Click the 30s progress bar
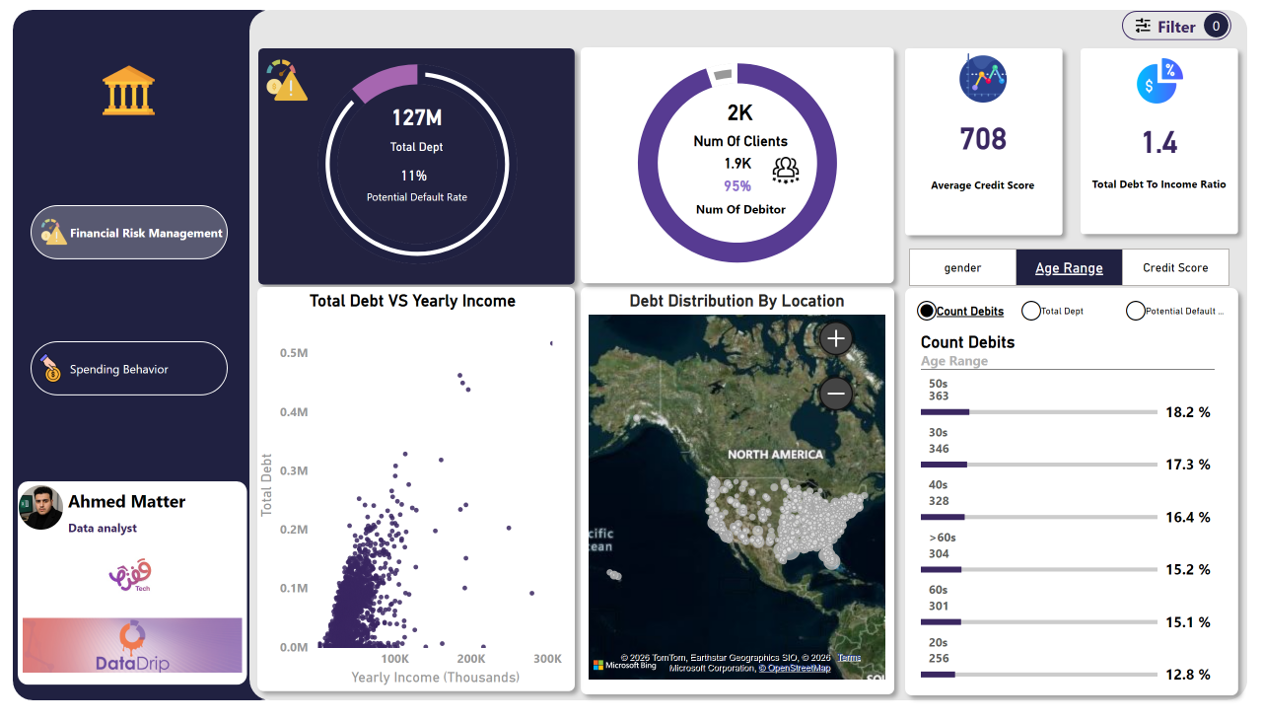1262x720 pixels. 1038,464
